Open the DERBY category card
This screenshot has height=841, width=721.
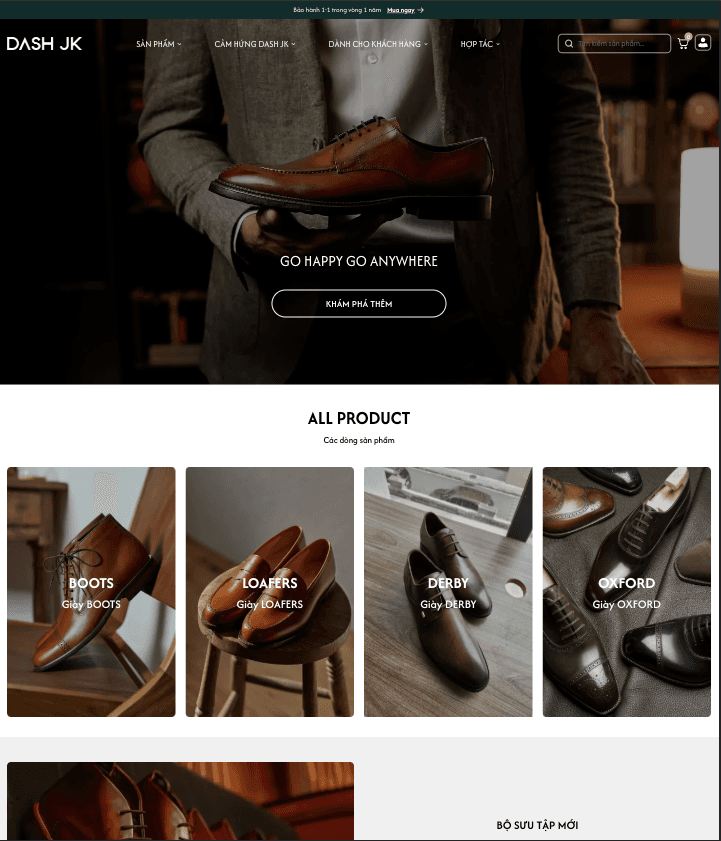[x=448, y=592]
